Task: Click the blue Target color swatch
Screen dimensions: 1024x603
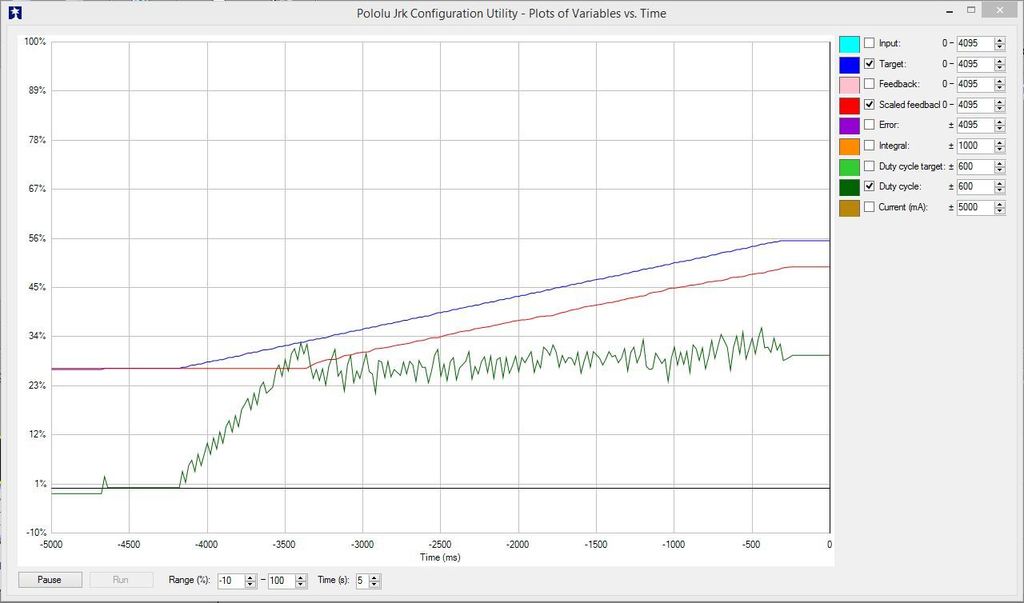Action: pyautogui.click(x=849, y=65)
